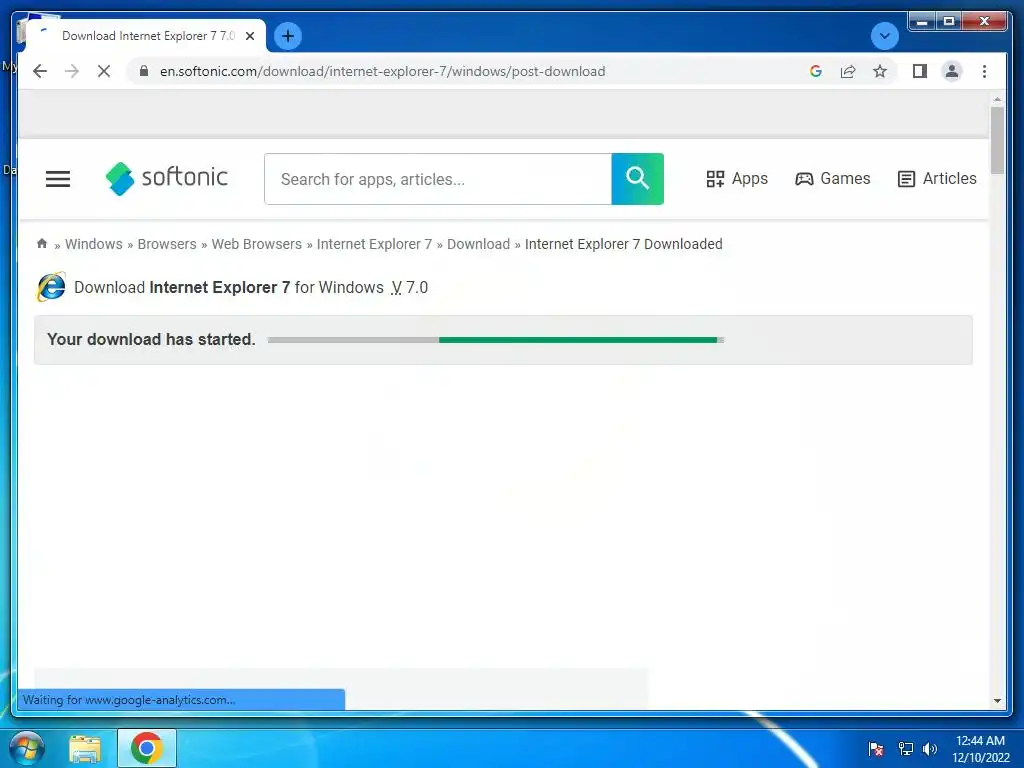Click the download progress bar

(496, 340)
